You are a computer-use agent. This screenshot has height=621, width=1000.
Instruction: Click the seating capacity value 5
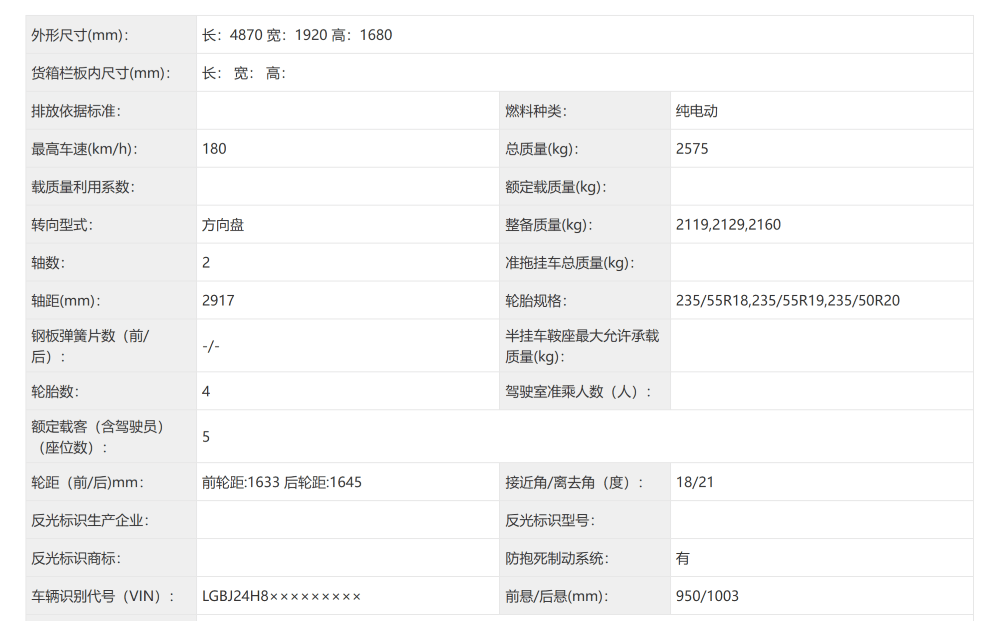pyautogui.click(x=204, y=436)
